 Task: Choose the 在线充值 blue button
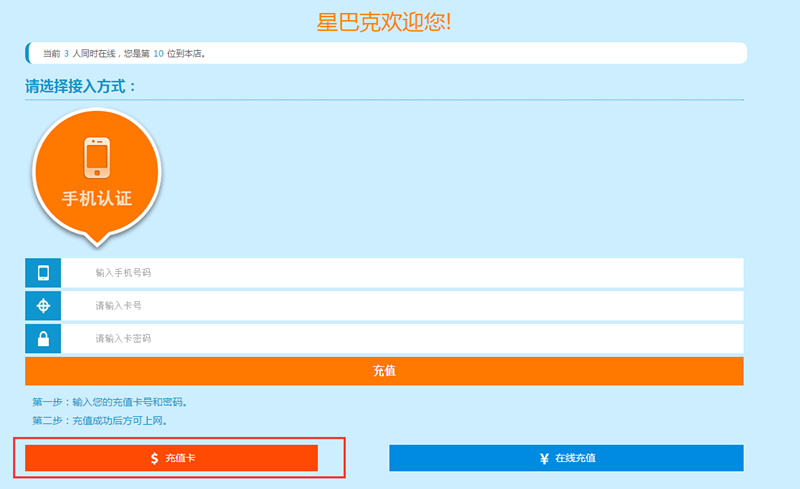[566, 458]
